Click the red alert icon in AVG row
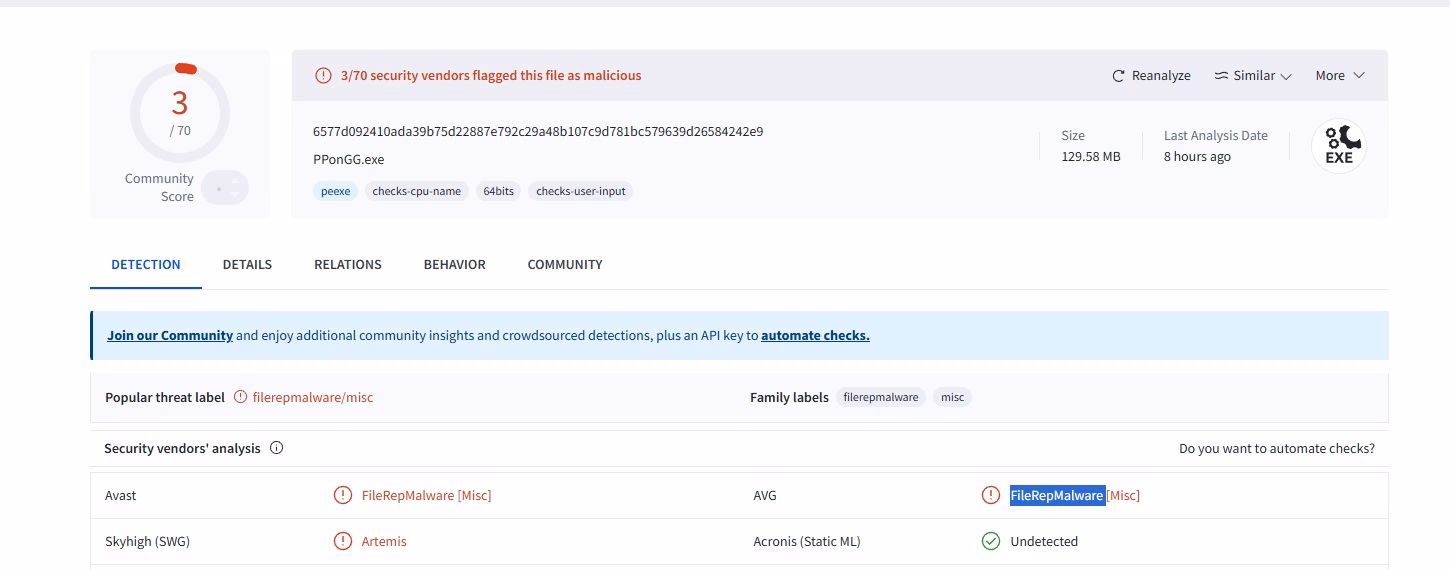 (x=991, y=495)
